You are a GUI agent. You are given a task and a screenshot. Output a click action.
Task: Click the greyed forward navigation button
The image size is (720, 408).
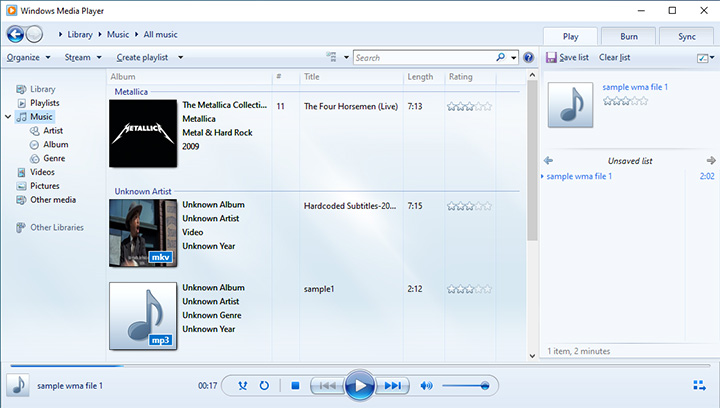[x=34, y=34]
